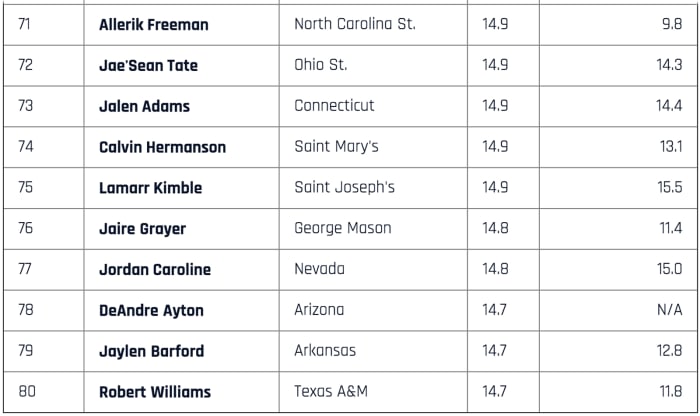Image resolution: width=700 pixels, height=416 pixels.
Task: Select the 15.5 value for Lamarr Kimble
Action: 669,188
